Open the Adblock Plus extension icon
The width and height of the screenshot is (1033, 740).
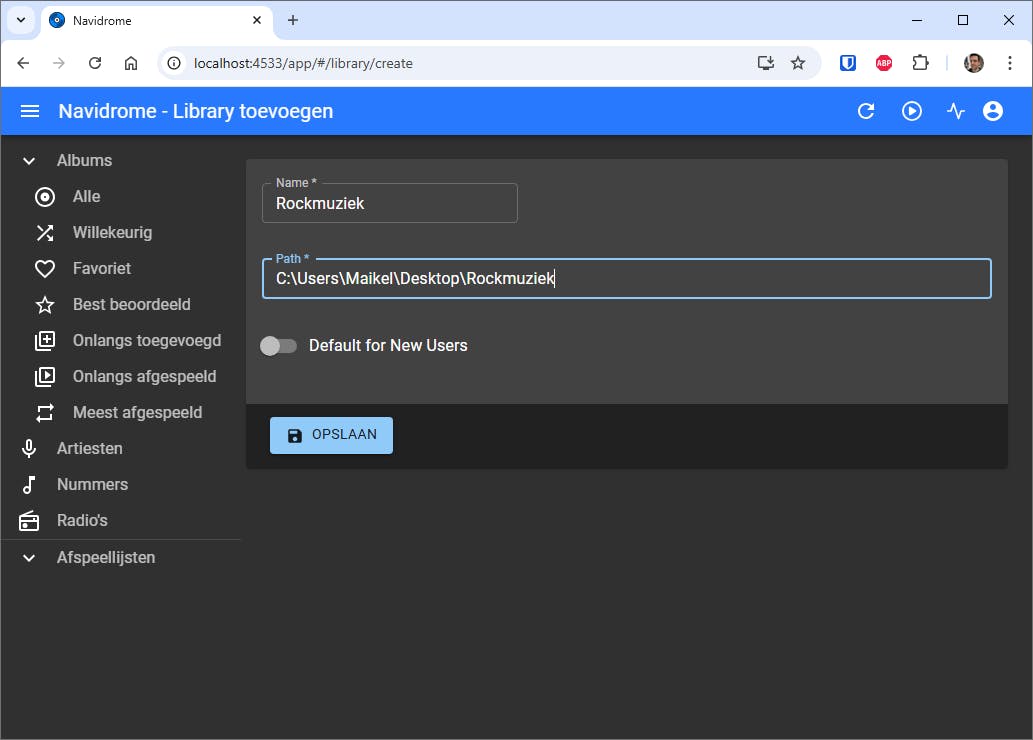coord(884,63)
